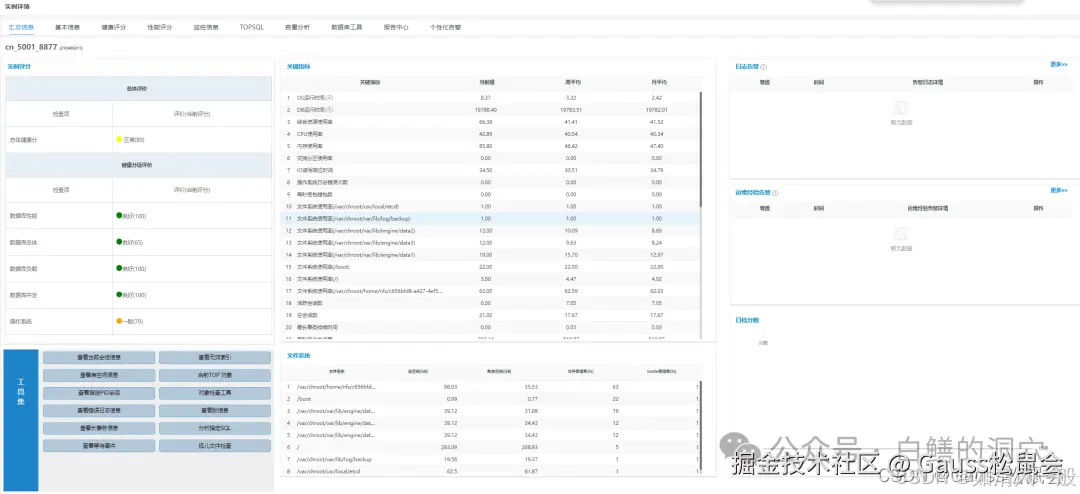
Task: Click the 文件系统 table vertical scrollbar
Action: click(x=701, y=427)
